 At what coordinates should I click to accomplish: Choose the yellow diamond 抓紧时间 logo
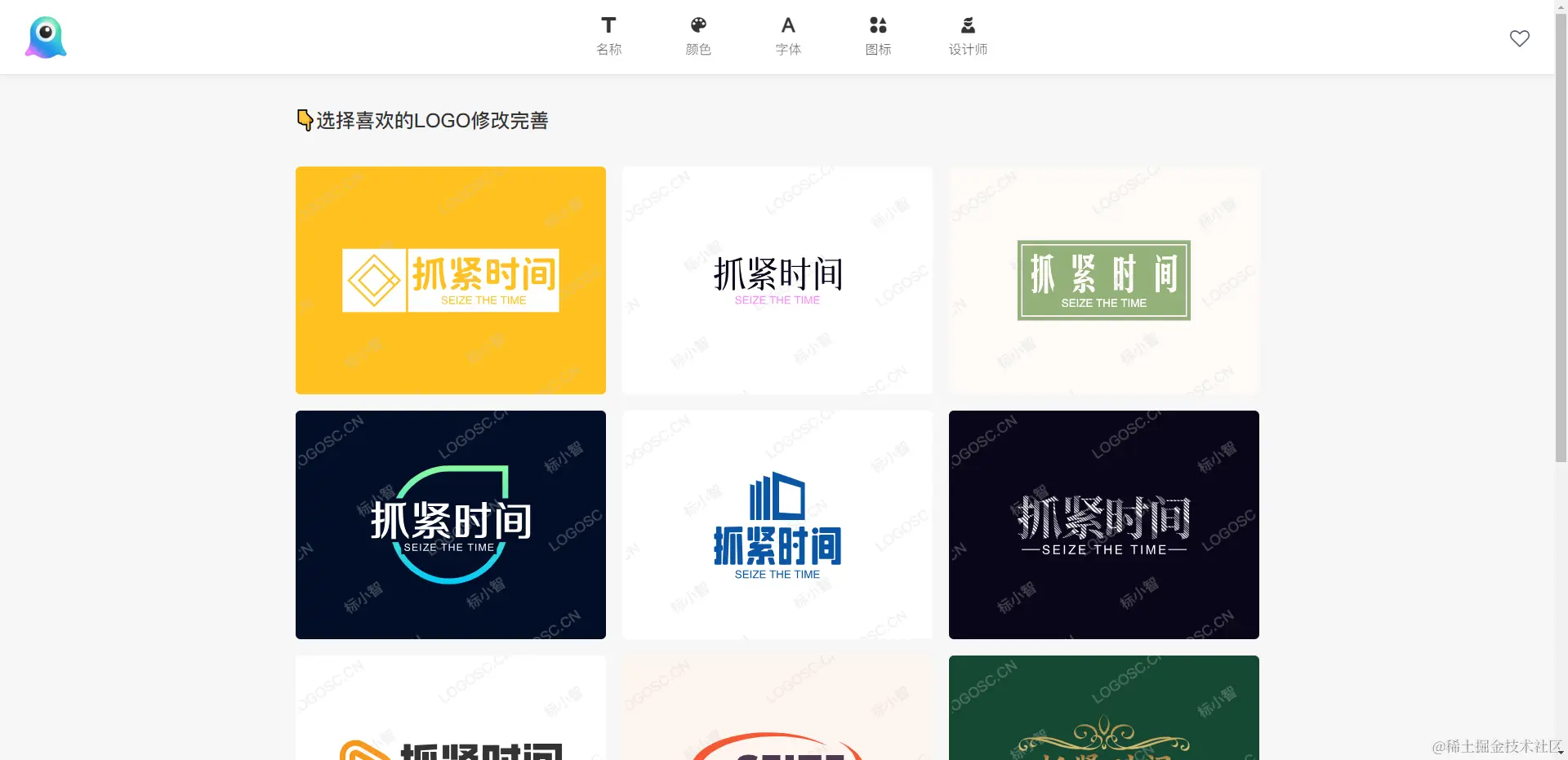point(451,280)
